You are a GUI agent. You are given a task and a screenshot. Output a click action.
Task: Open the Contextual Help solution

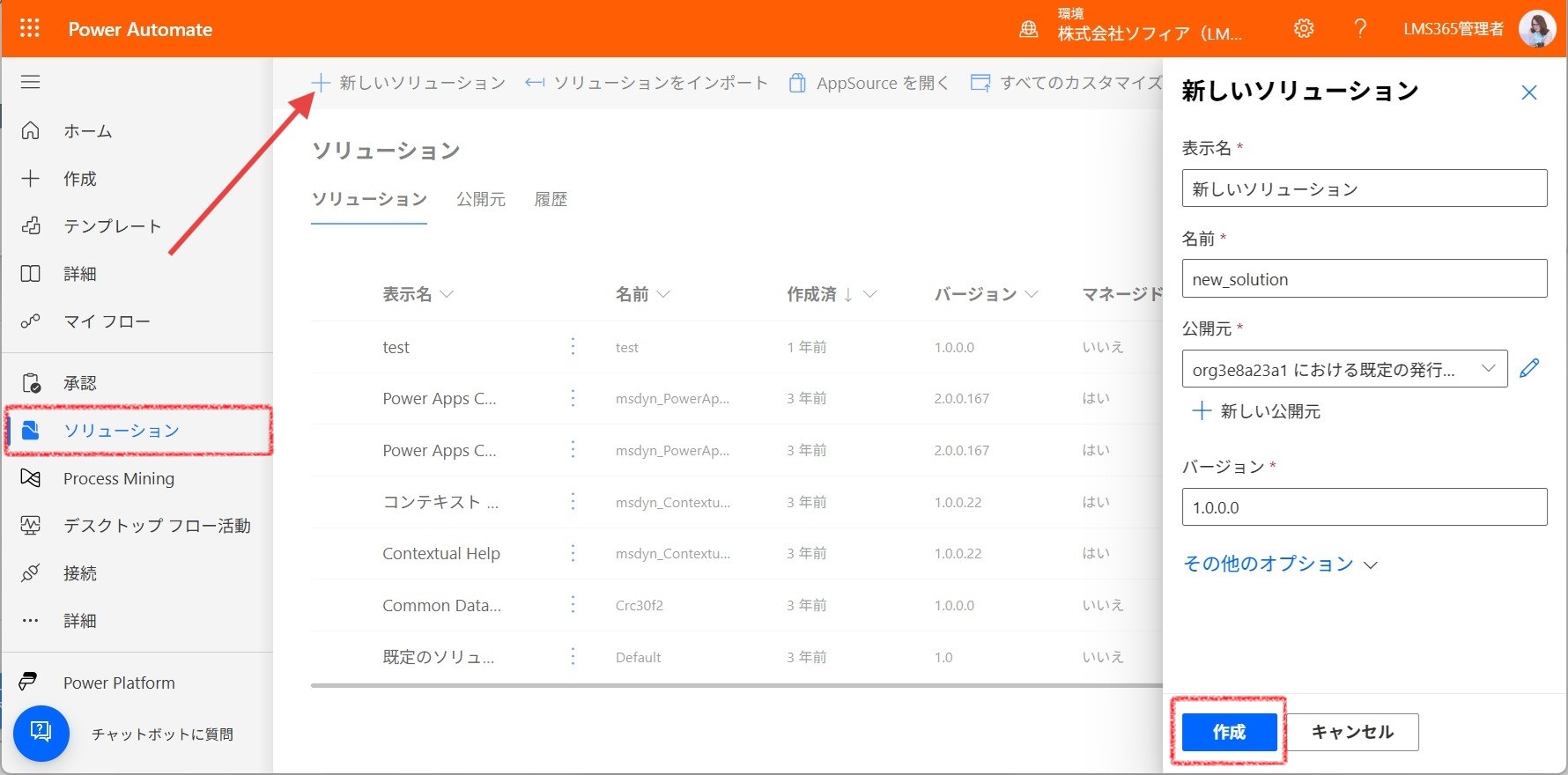[x=440, y=553]
